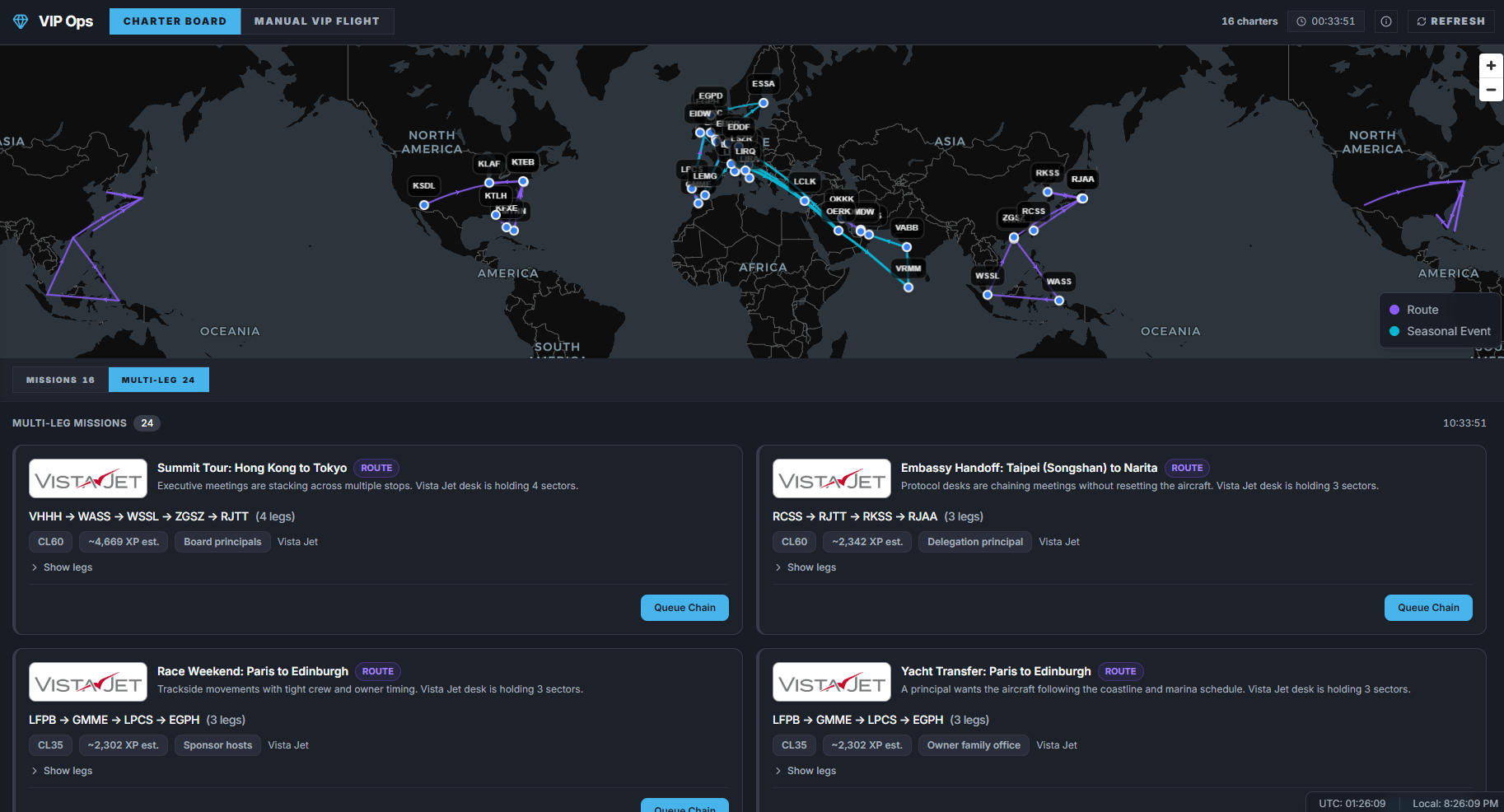Open the info circle icon in header
This screenshot has height=812, width=1504.
[1386, 21]
